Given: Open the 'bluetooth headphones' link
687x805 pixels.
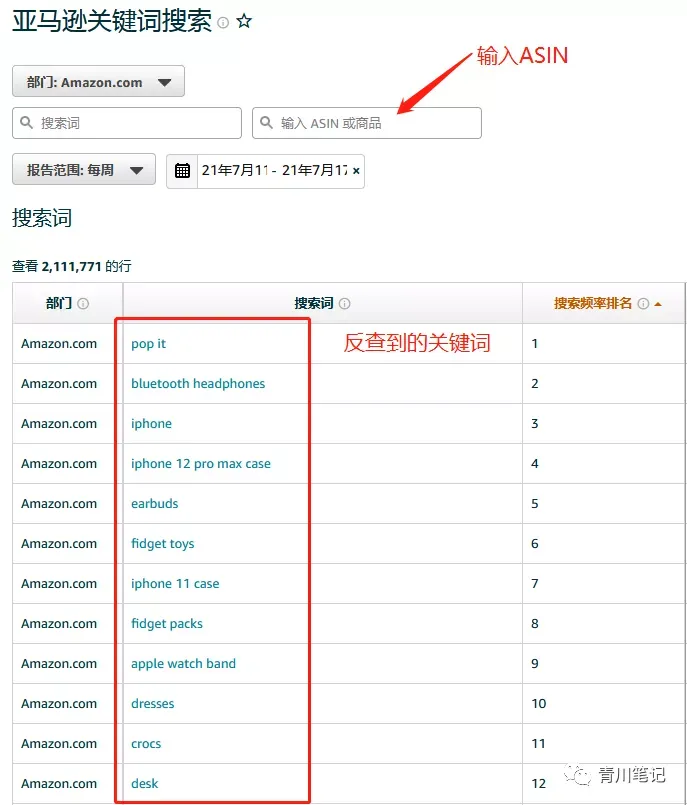Looking at the screenshot, I should (198, 384).
